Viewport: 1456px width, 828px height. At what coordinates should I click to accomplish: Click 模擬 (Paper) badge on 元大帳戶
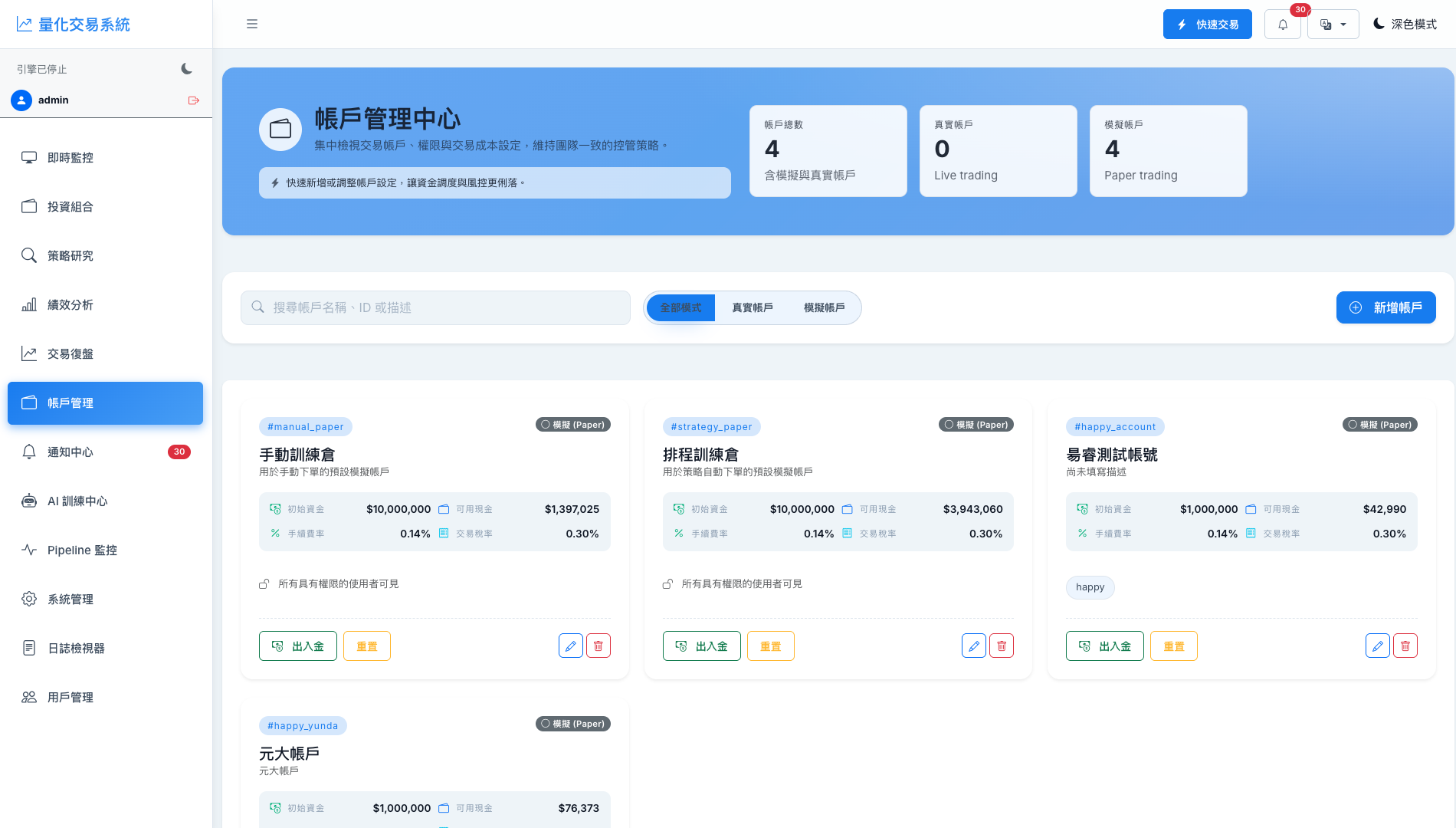click(573, 724)
